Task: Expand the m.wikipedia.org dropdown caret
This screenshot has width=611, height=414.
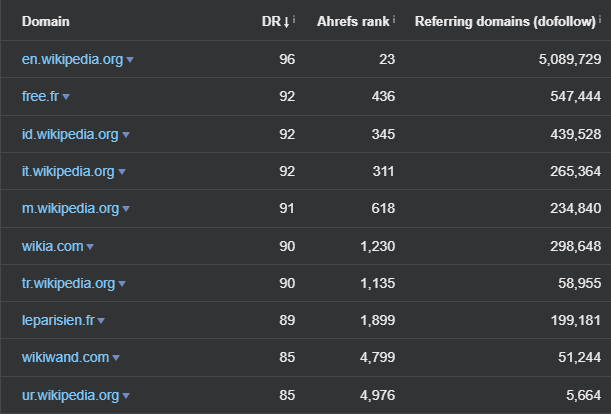Action: click(126, 209)
